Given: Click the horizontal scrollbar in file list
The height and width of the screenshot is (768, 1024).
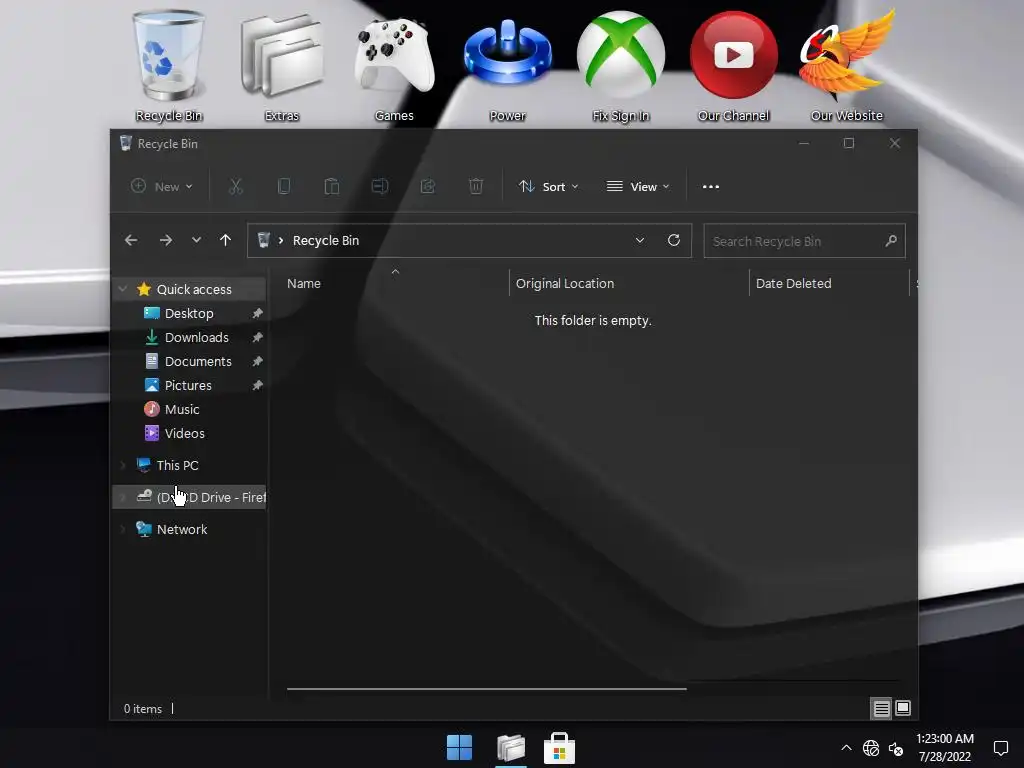Looking at the screenshot, I should [487, 688].
